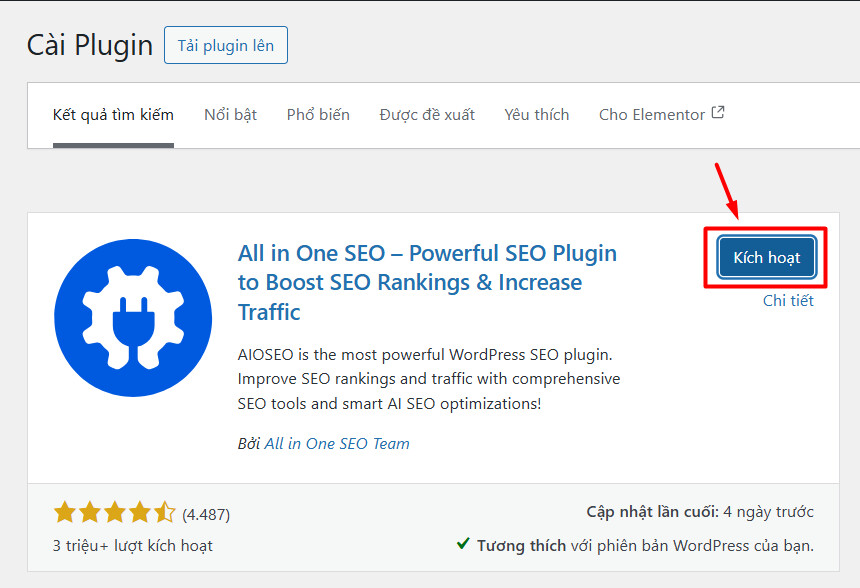Visit the All in One SEO Team author link
The image size is (860, 588).
click(337, 443)
